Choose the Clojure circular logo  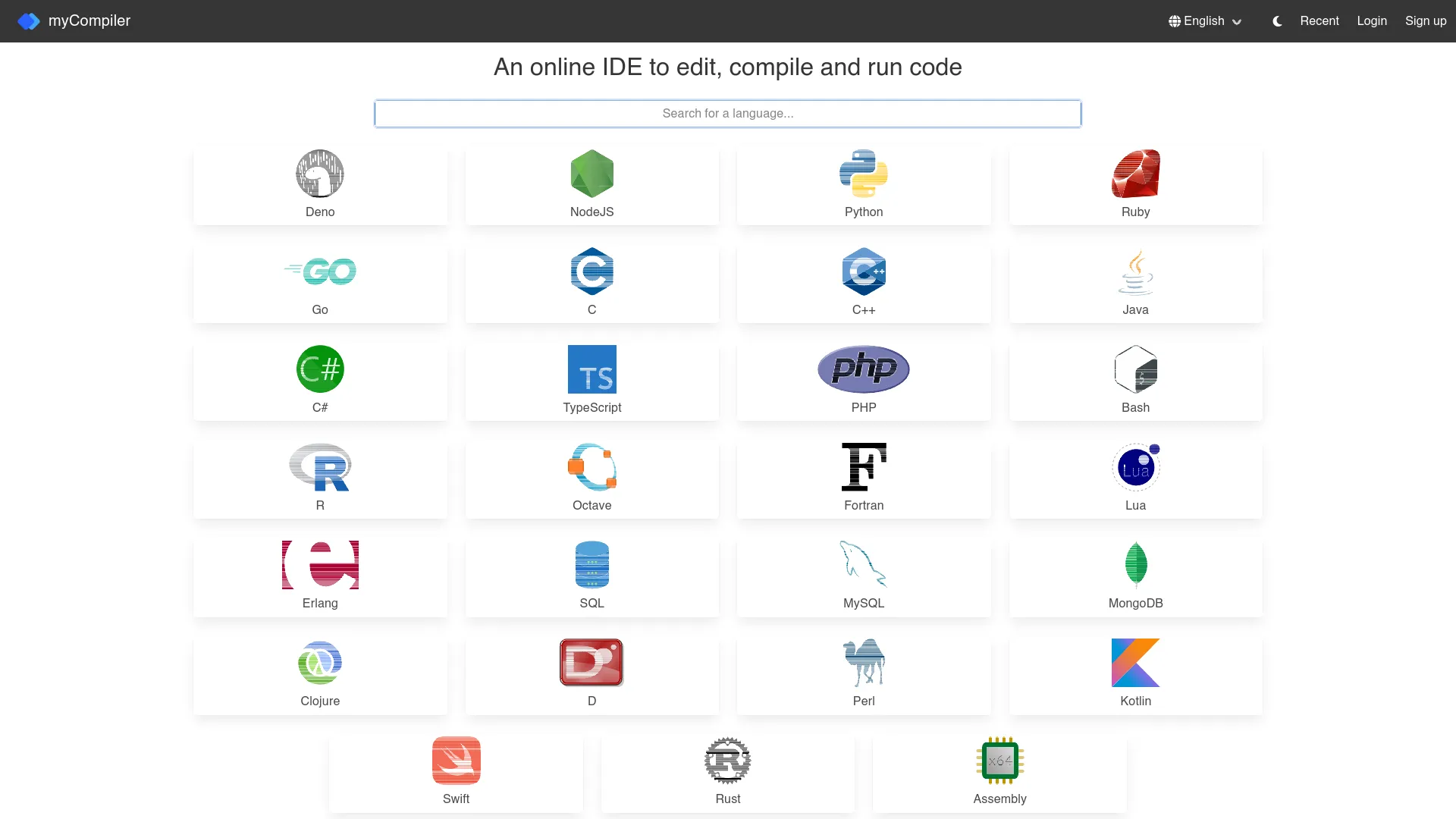[320, 663]
